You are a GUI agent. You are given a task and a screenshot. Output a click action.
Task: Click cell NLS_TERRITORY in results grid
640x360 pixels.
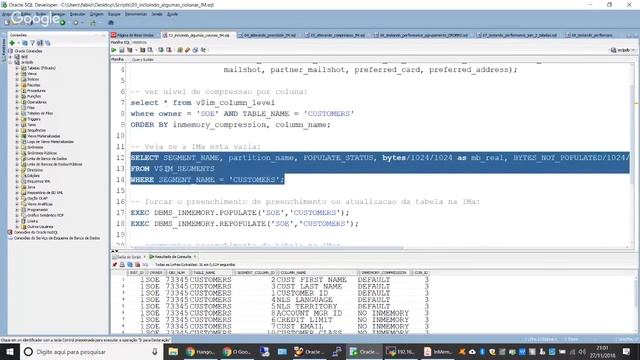pyautogui.click(x=307, y=307)
